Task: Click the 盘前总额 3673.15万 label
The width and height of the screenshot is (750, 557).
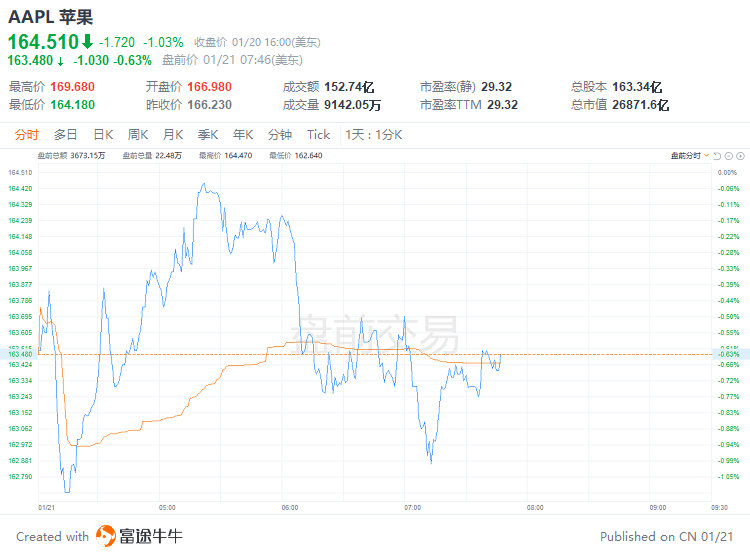Action: (x=71, y=155)
